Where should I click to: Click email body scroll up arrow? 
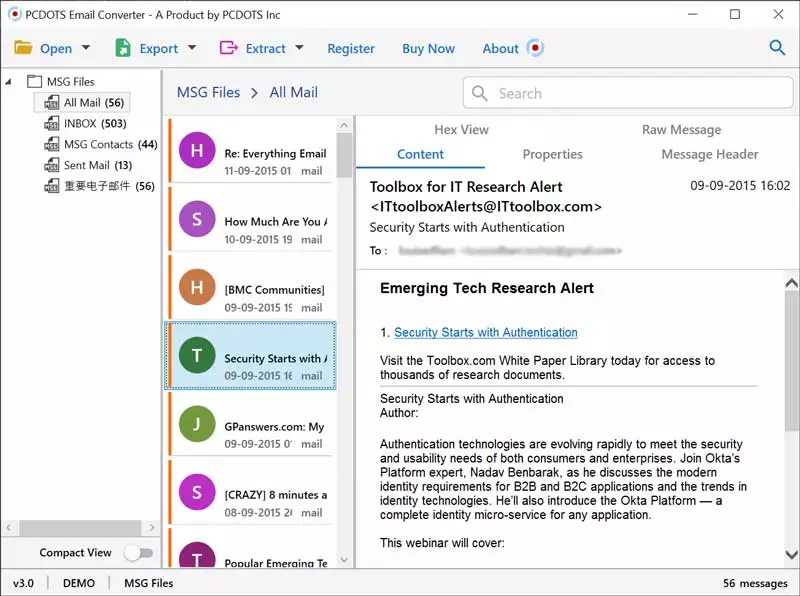792,283
